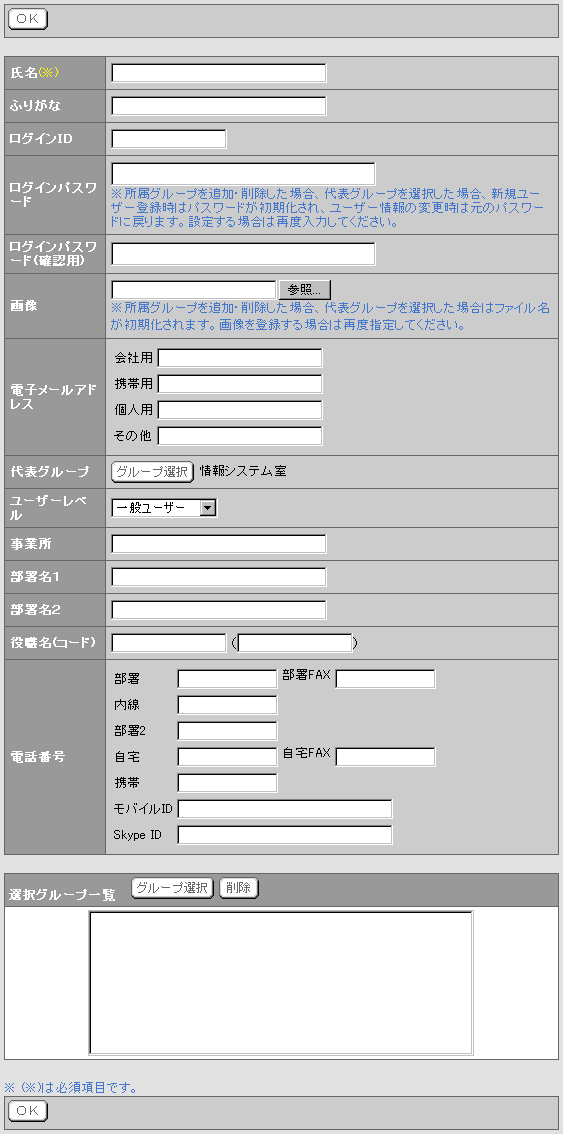
Task: Click the 携帯用 email address field
Action: pyautogui.click(x=240, y=384)
